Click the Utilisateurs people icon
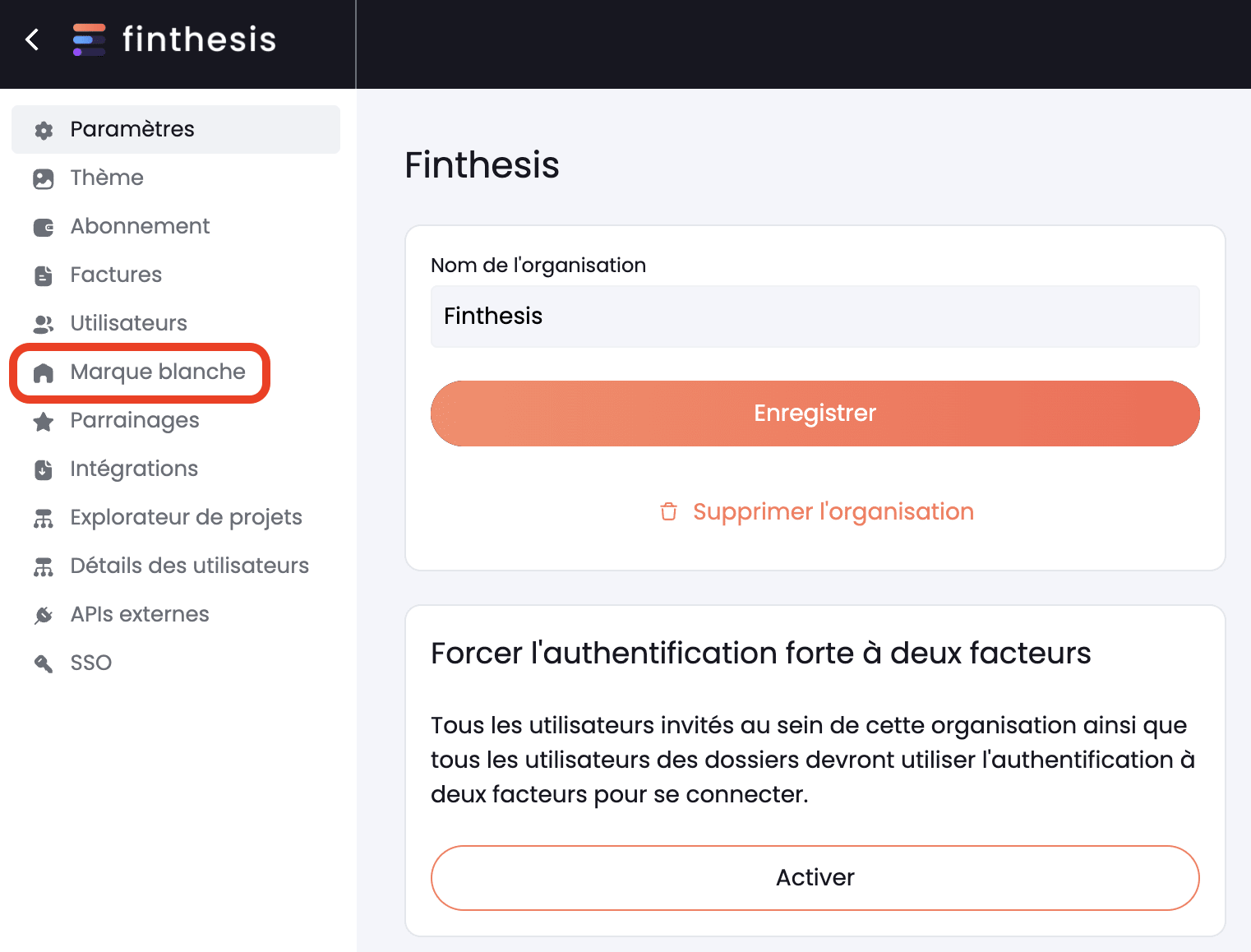 click(44, 324)
